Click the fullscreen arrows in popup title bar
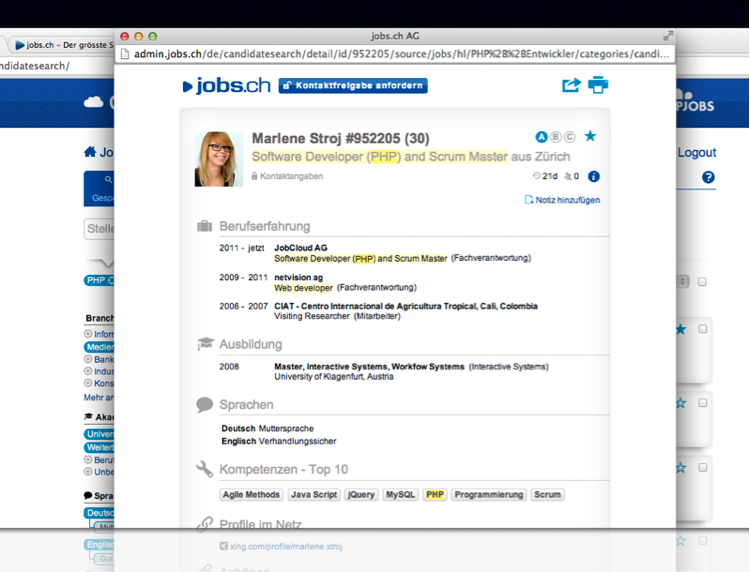 tap(668, 36)
